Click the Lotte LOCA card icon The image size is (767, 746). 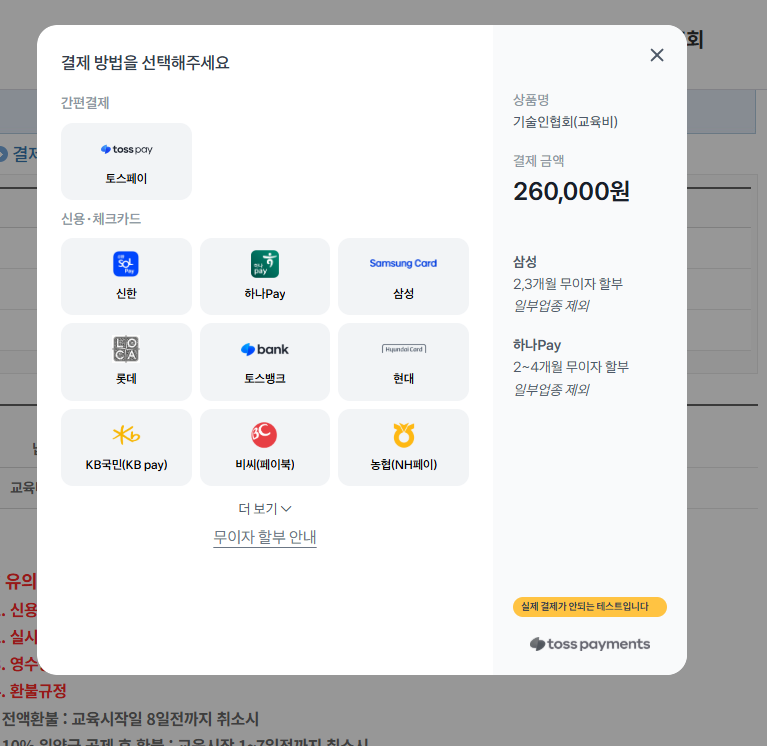[x=126, y=349]
